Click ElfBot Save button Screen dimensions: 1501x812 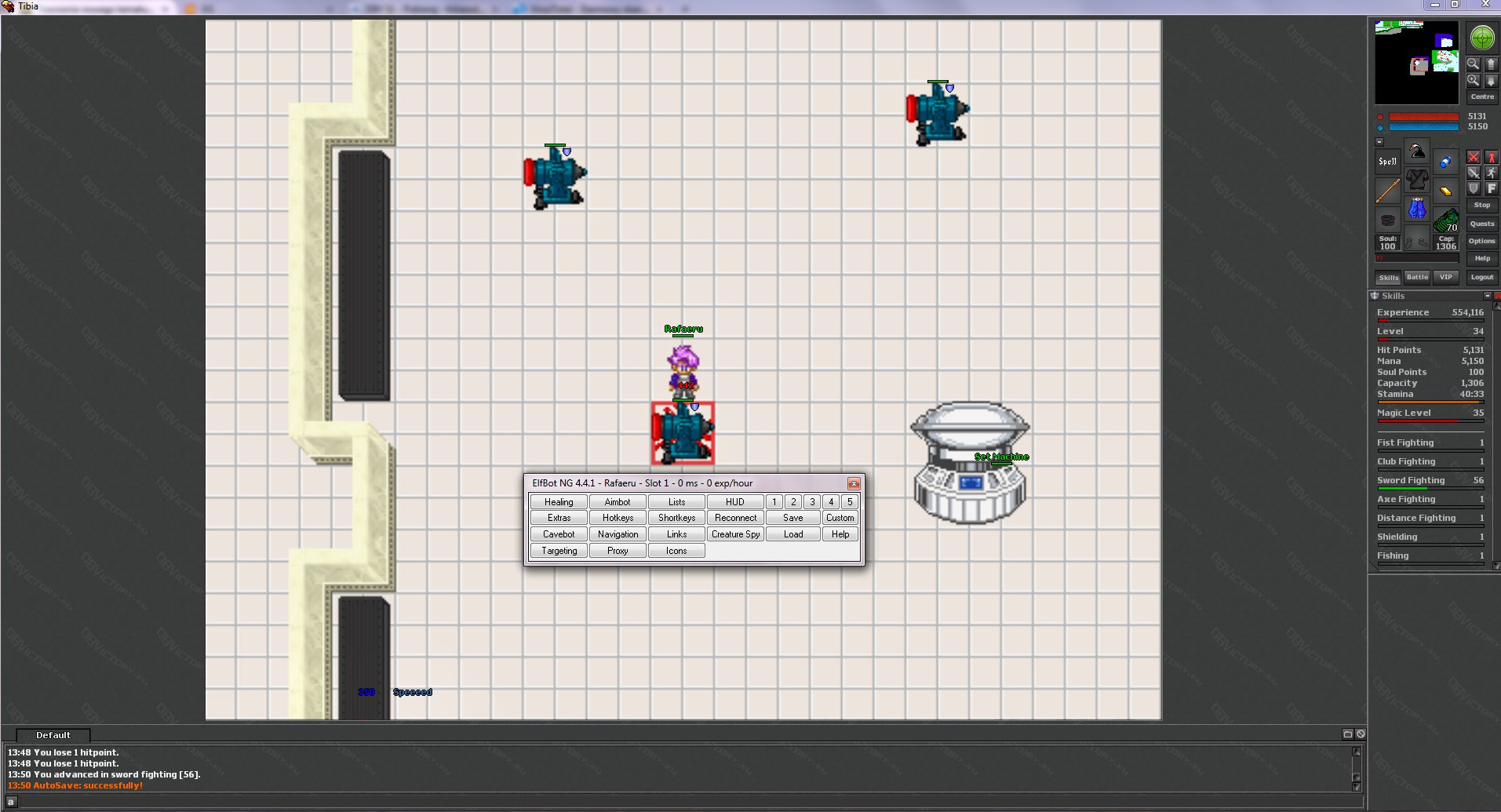793,518
